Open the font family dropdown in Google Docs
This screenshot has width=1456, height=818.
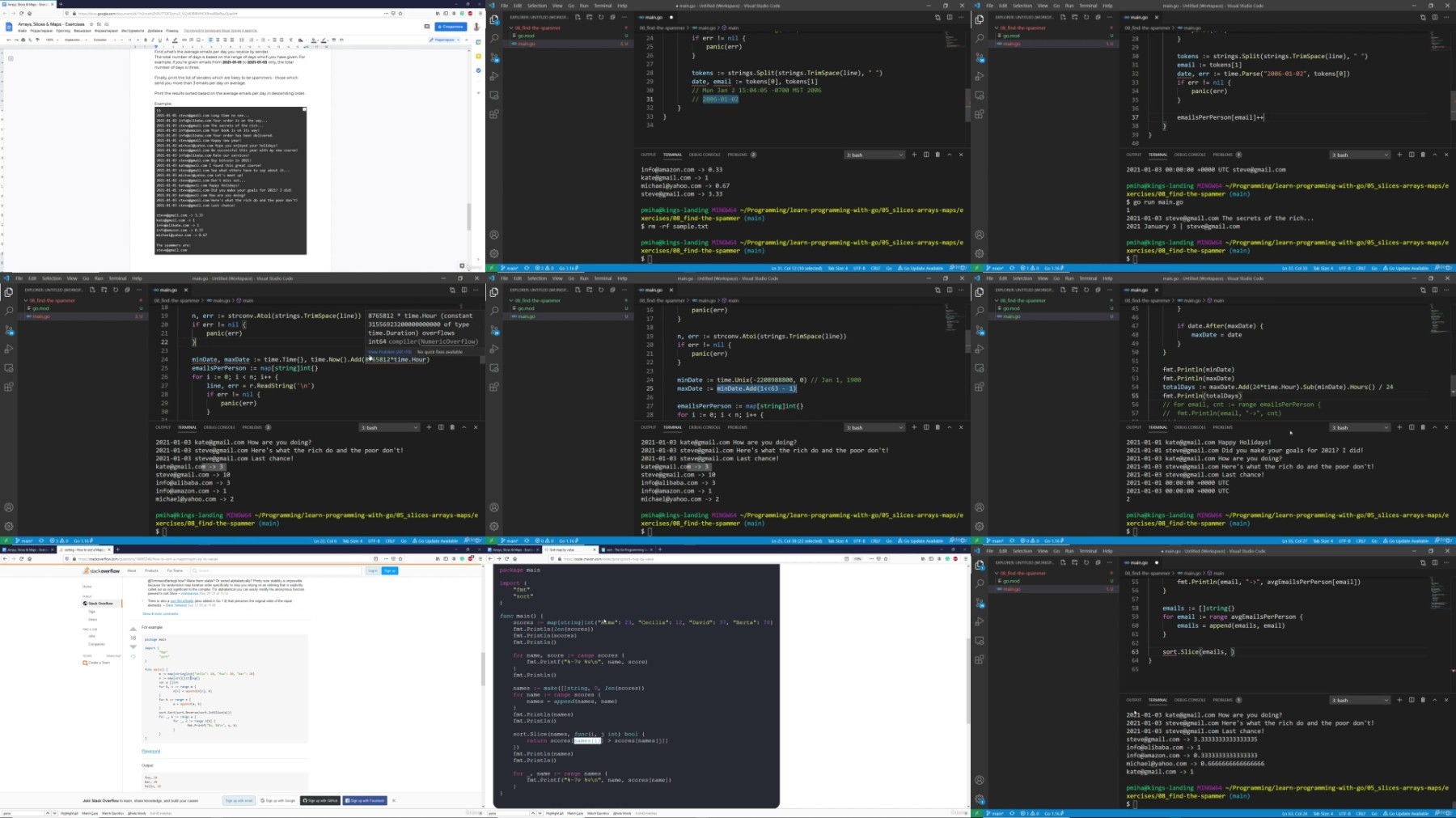(101, 40)
